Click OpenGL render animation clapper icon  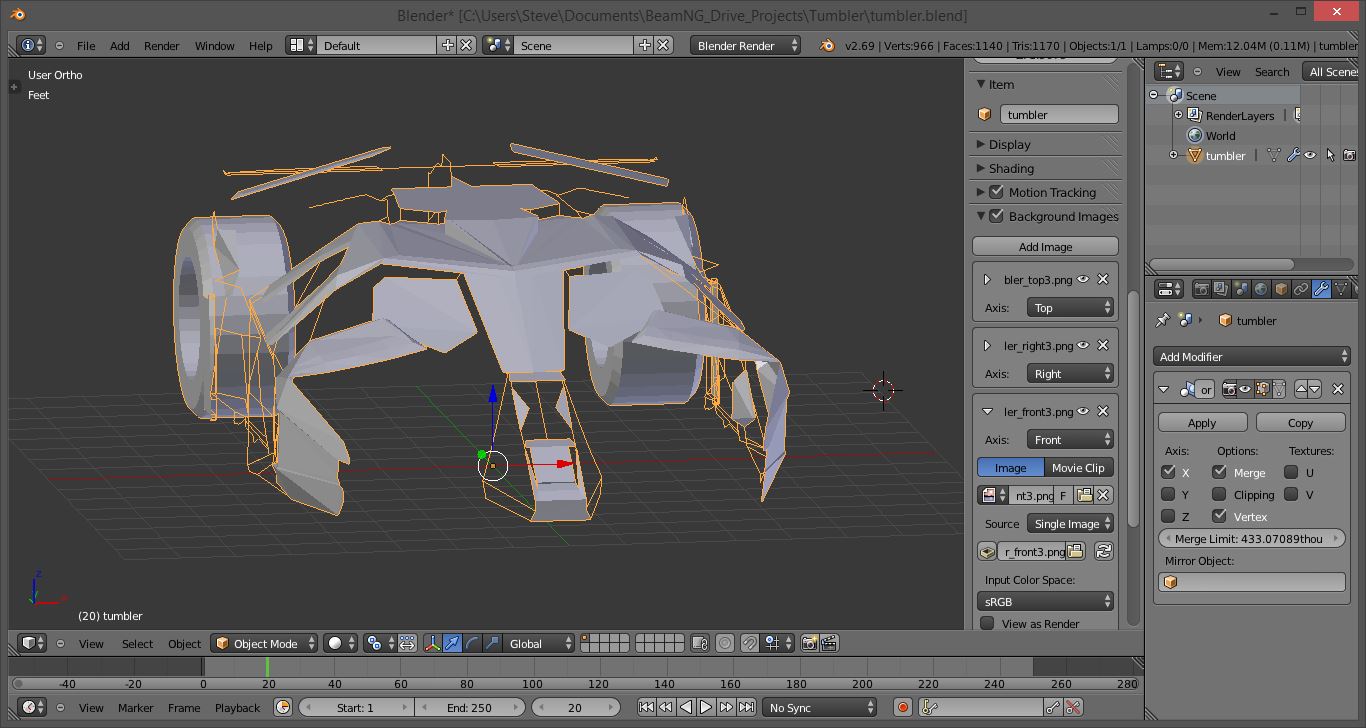(829, 643)
